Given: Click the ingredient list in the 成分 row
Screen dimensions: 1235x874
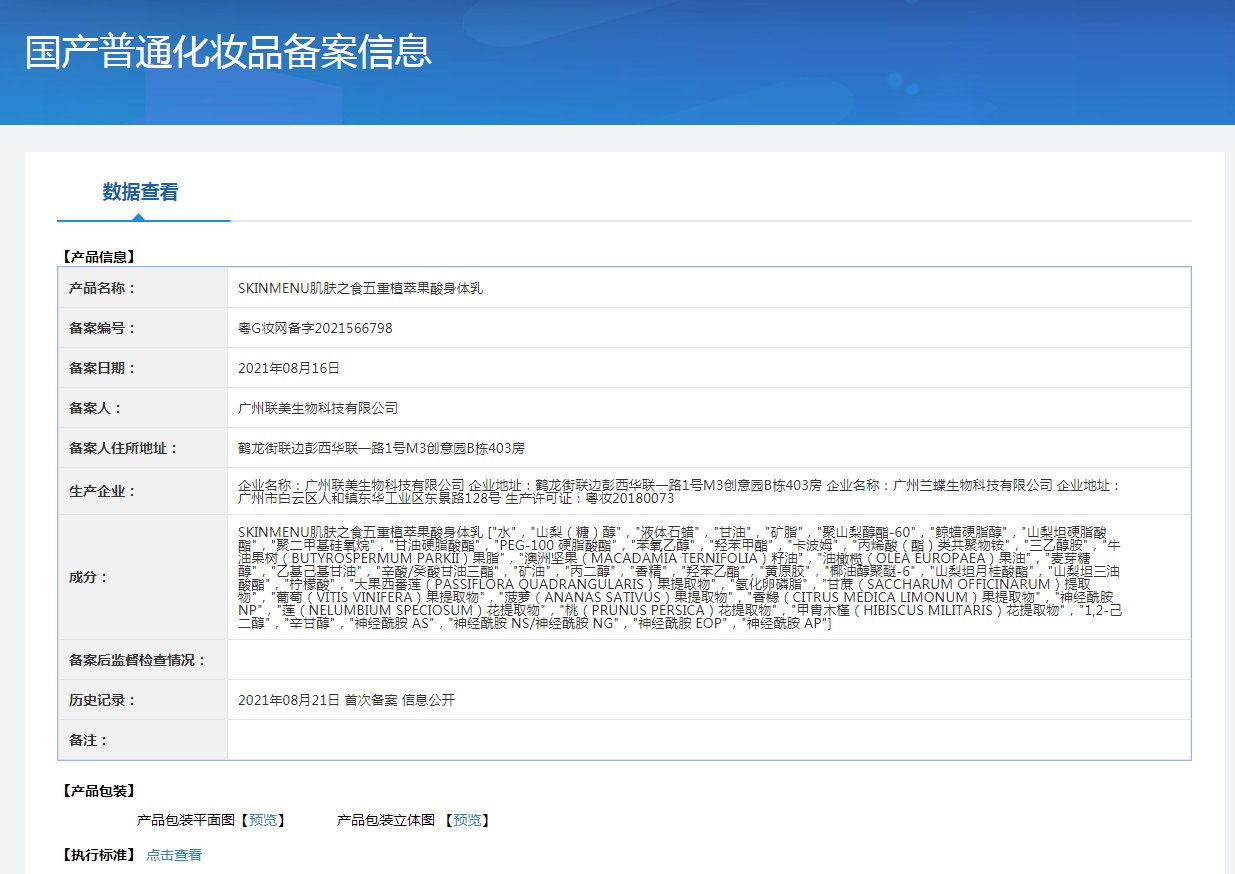Looking at the screenshot, I should click(680, 577).
